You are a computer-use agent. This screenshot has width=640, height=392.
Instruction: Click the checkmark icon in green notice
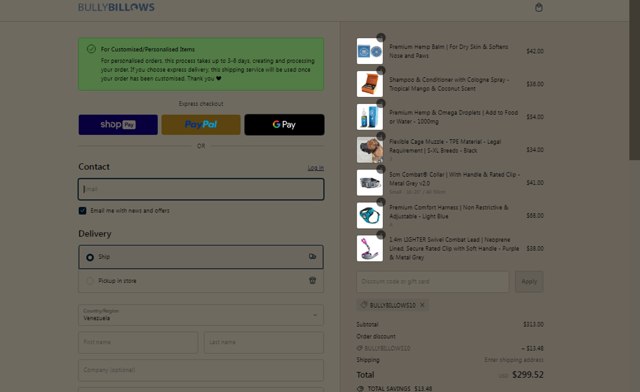pos(91,49)
